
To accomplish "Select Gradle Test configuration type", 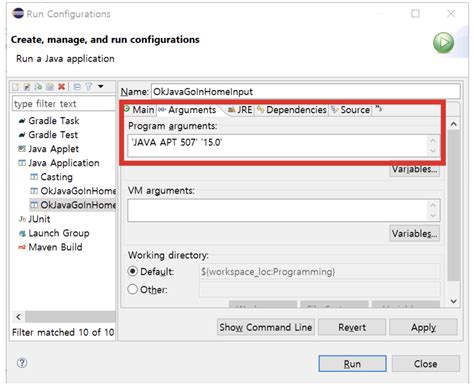I will click(x=53, y=135).
